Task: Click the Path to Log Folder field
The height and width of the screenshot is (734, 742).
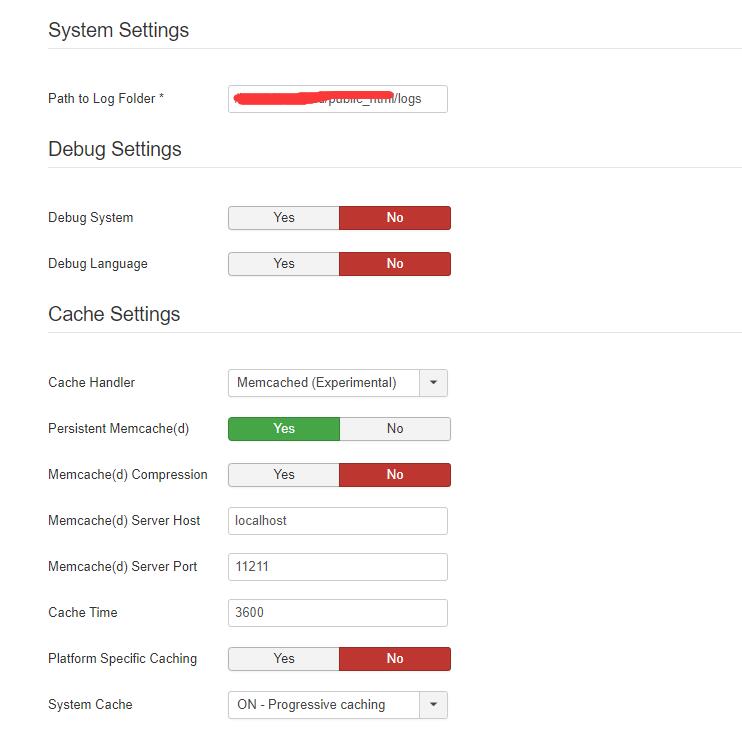Action: pos(337,99)
